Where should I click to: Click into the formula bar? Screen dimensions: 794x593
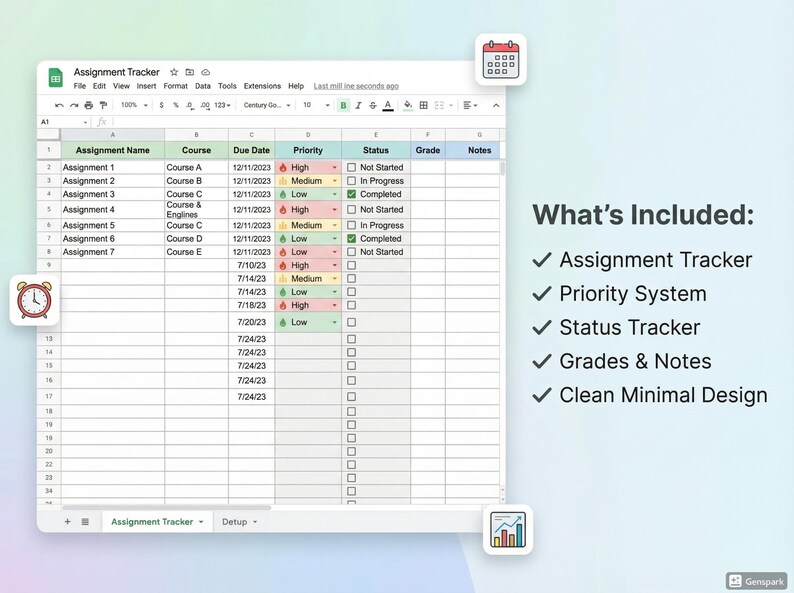tap(309, 122)
